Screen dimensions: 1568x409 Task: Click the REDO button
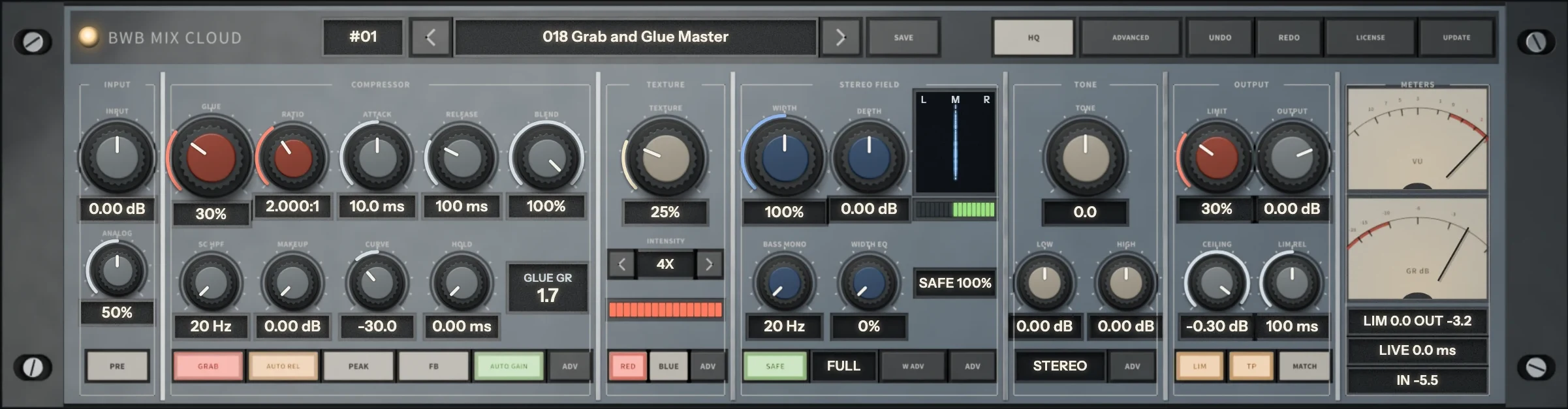pos(1289,37)
